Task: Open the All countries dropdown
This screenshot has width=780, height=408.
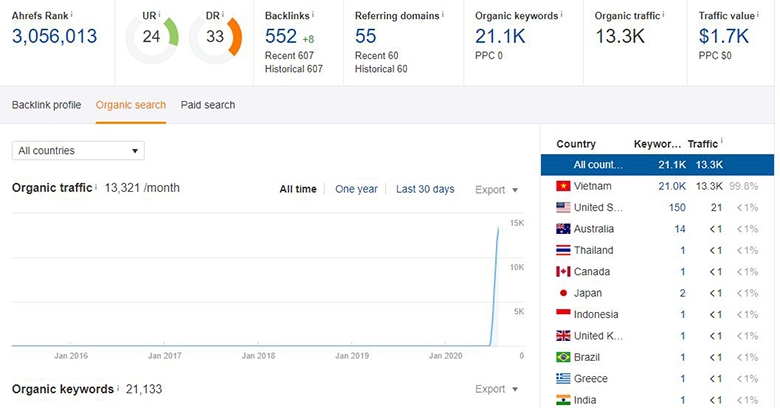Action: [x=78, y=151]
